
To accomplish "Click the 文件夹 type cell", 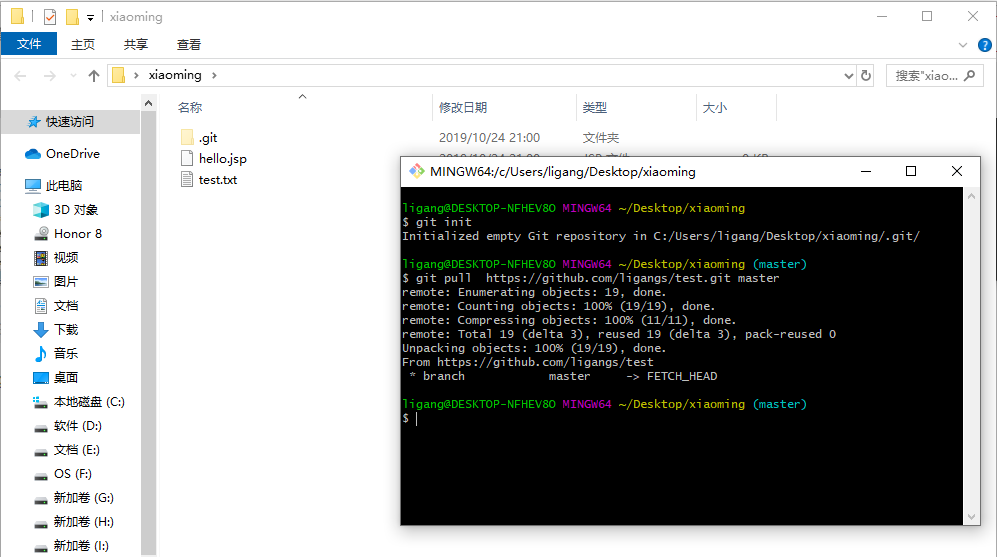I will pos(600,137).
